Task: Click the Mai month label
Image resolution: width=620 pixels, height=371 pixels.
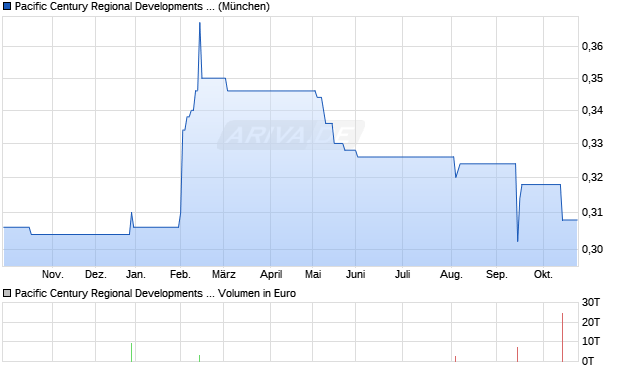Action: (x=313, y=274)
